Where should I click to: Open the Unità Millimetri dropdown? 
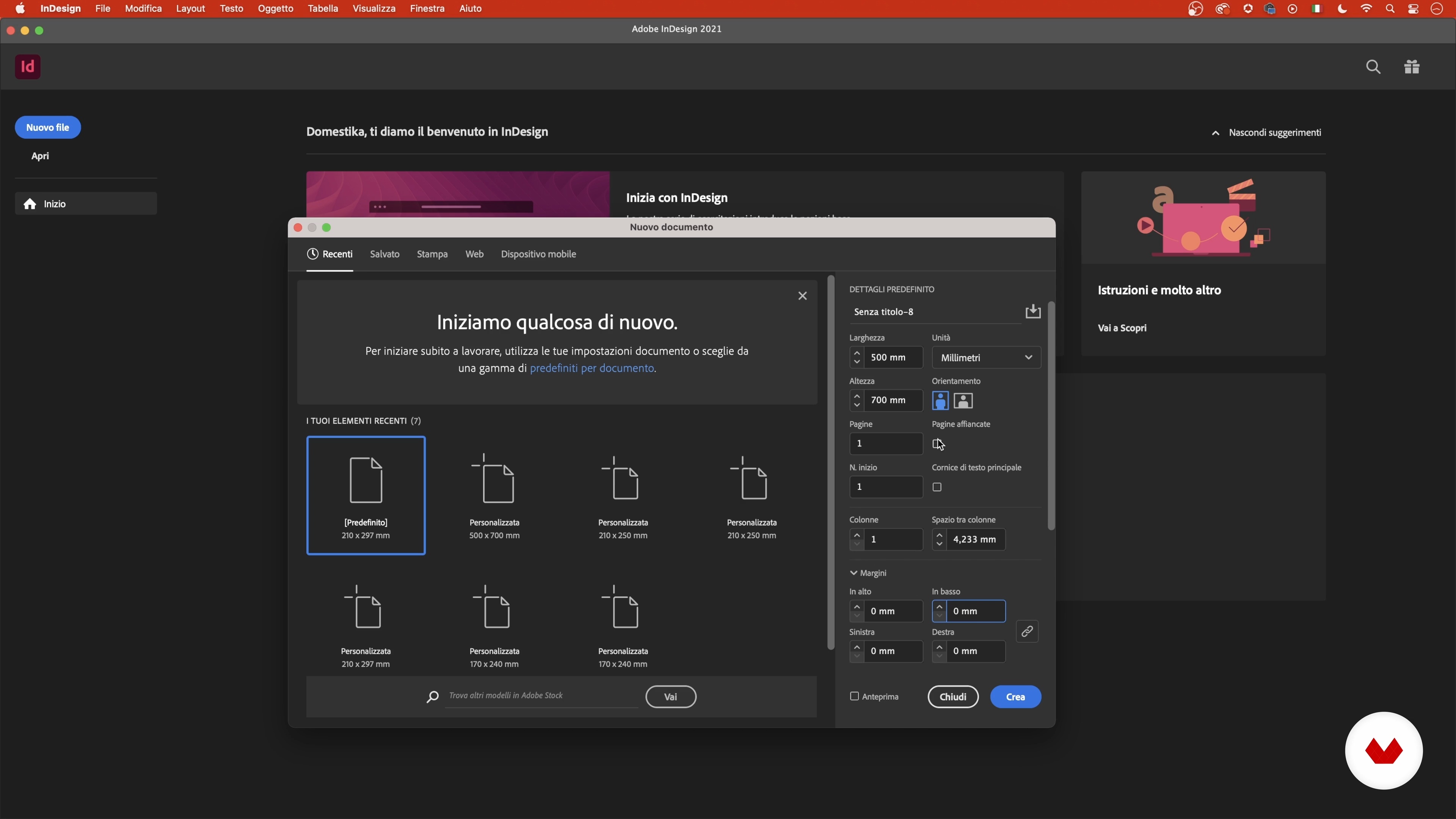point(986,358)
